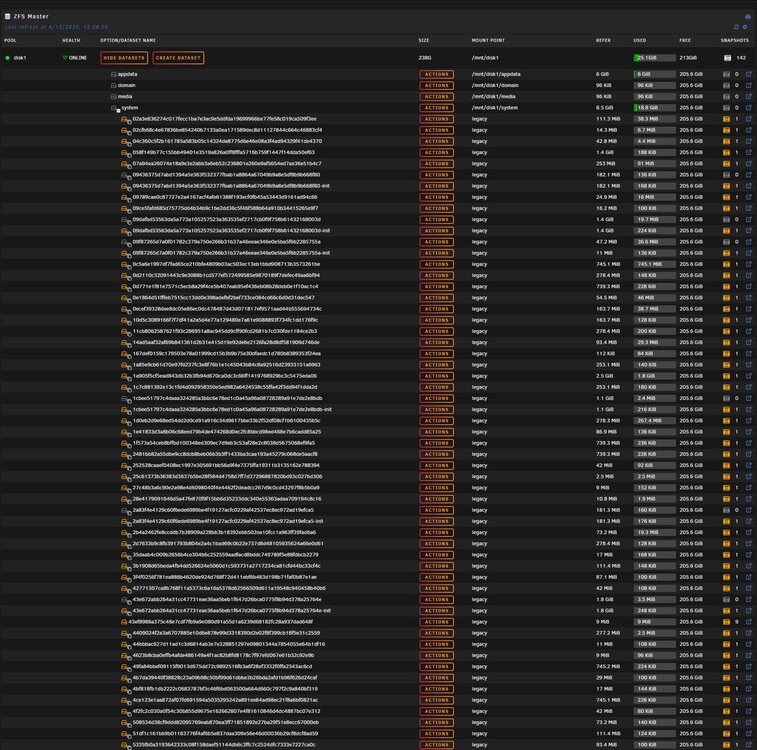The width and height of the screenshot is (757, 750).
Task: Click the CREATE DATASET button
Action: click(x=178, y=58)
